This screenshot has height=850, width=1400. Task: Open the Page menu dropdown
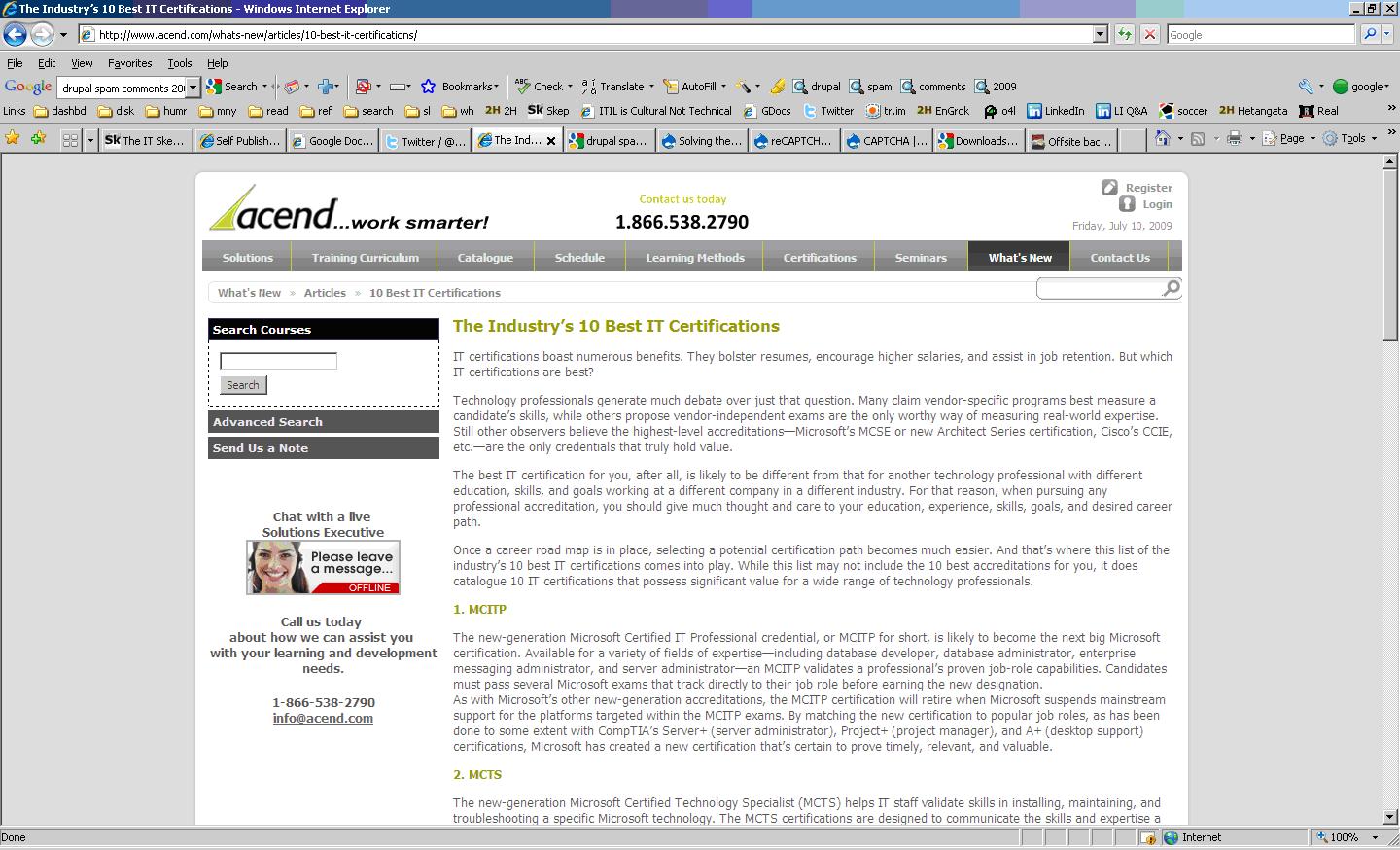coord(1289,139)
